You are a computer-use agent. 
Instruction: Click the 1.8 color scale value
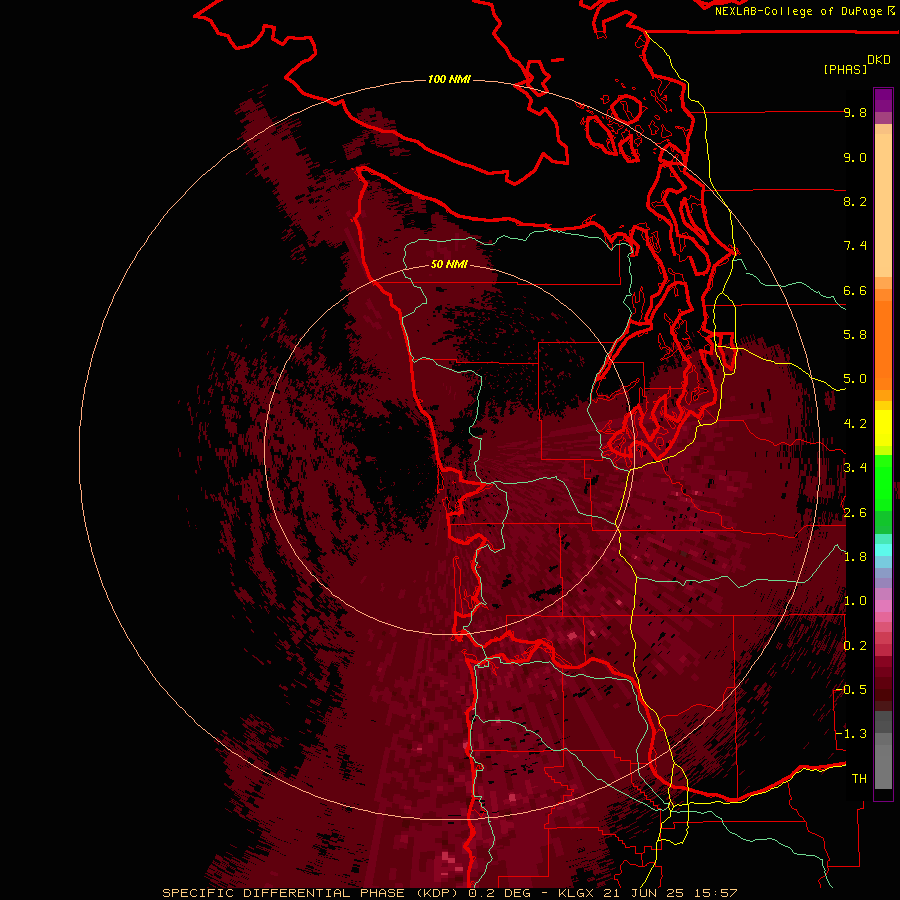pyautogui.click(x=855, y=557)
